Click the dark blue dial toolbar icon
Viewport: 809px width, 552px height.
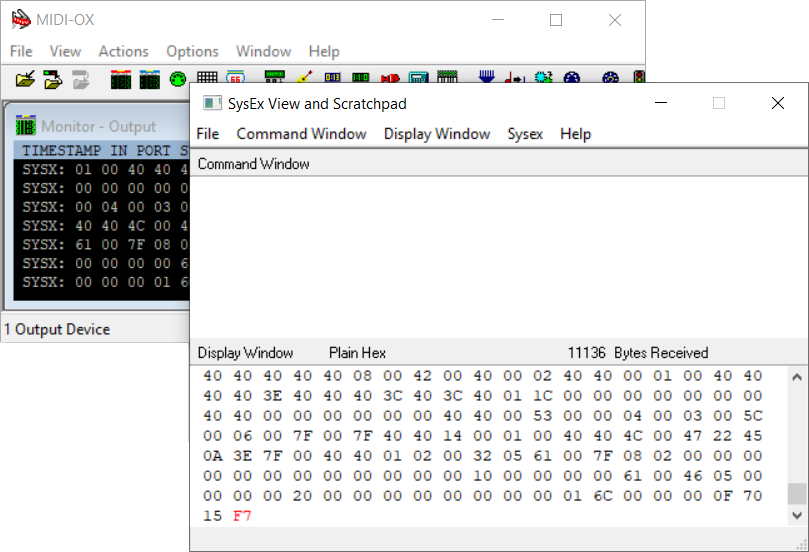[x=572, y=77]
